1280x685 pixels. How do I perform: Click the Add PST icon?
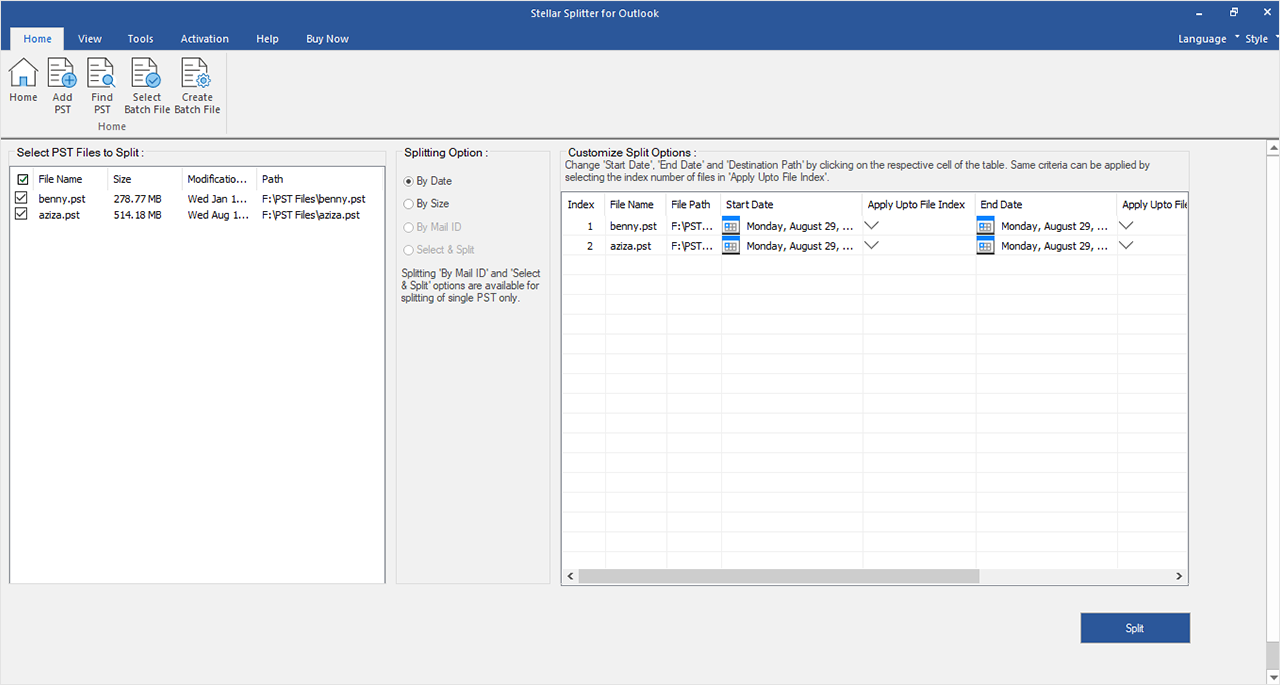pyautogui.click(x=63, y=86)
